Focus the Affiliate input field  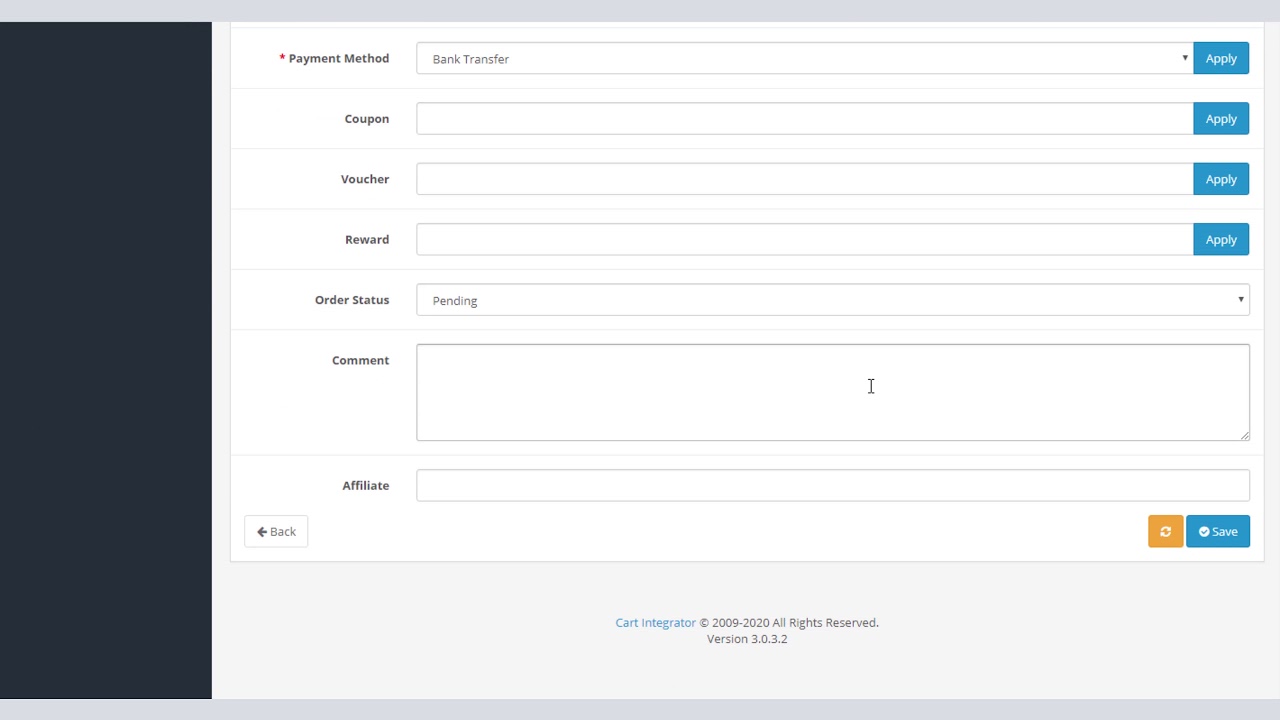click(833, 485)
